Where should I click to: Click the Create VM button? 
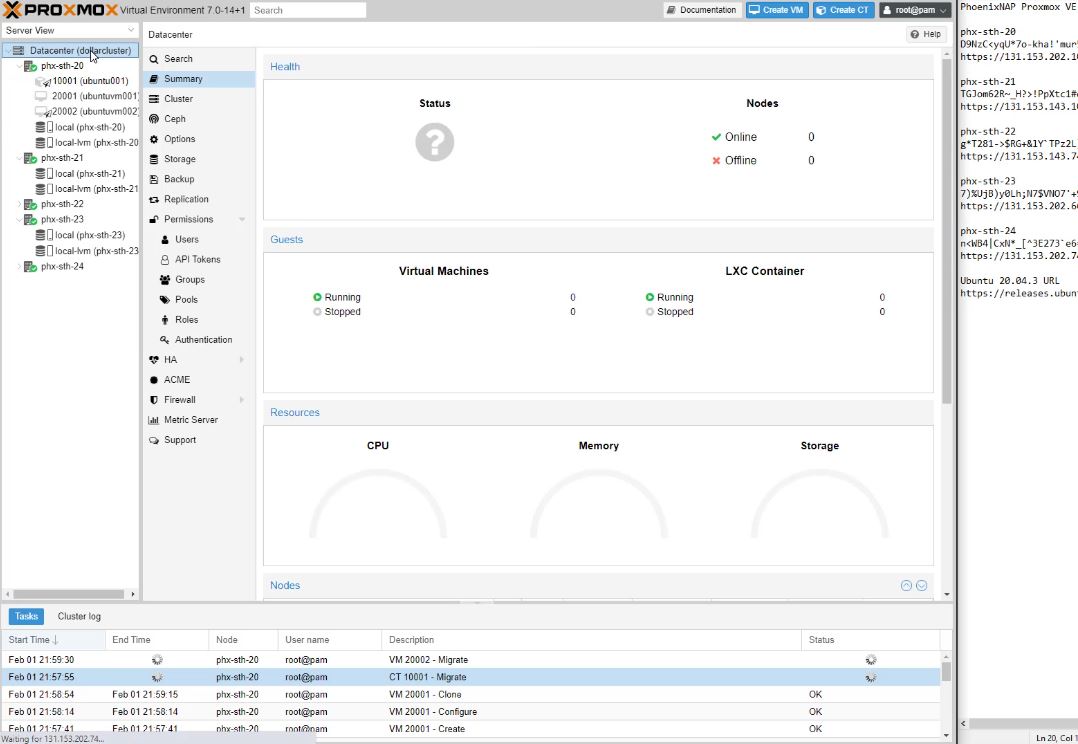pos(776,10)
